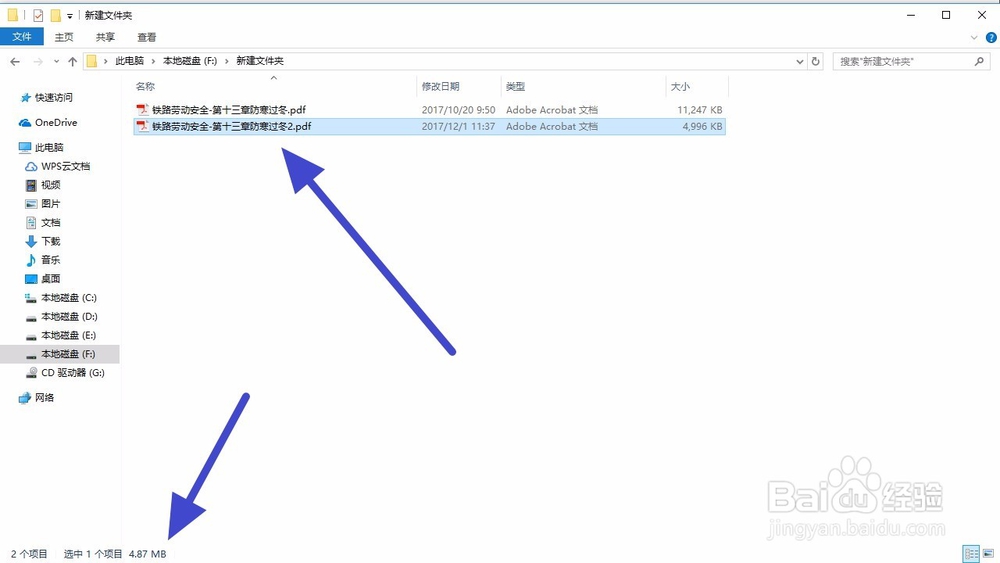The image size is (1000, 563).
Task: Open the 桌面 folder in sidebar
Action: coord(50,279)
